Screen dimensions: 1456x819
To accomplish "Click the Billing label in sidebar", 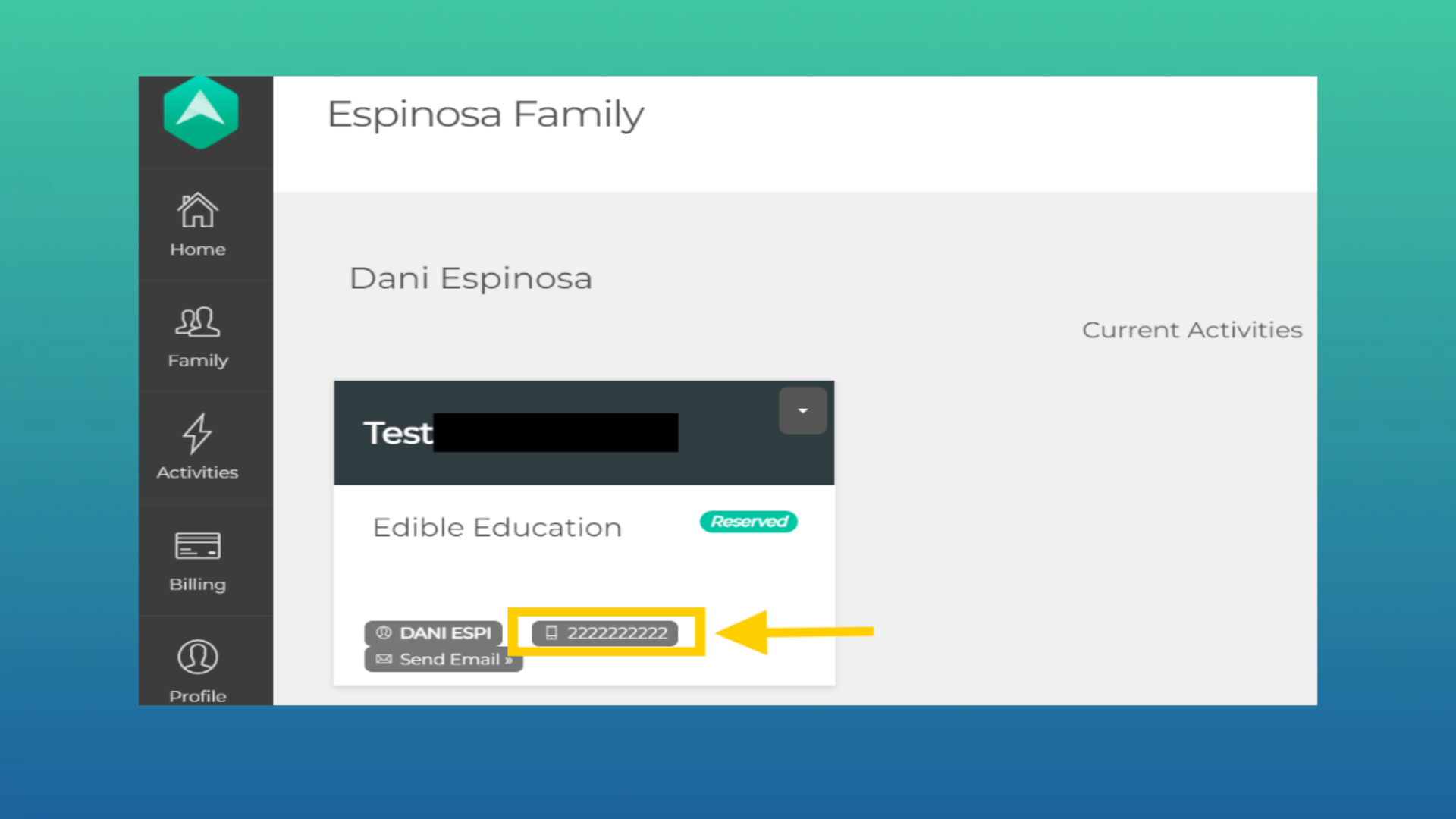I will pyautogui.click(x=198, y=585).
